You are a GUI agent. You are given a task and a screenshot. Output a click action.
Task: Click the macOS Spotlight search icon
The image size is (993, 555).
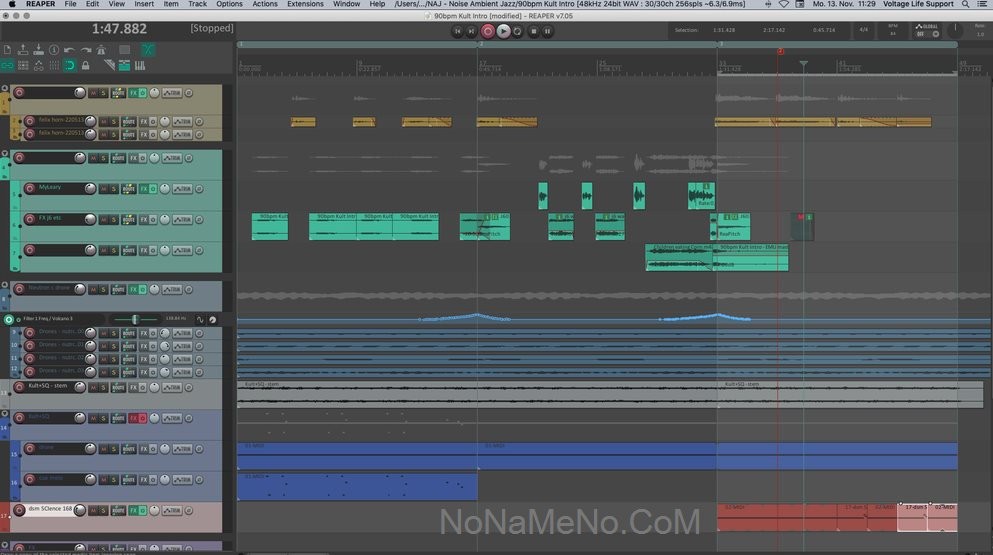pyautogui.click(x=964, y=4)
